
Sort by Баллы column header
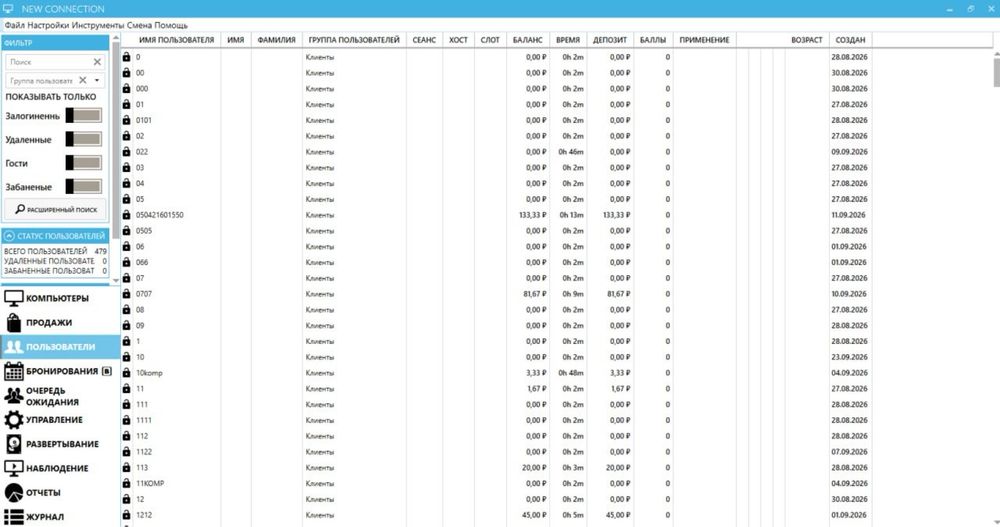653,40
